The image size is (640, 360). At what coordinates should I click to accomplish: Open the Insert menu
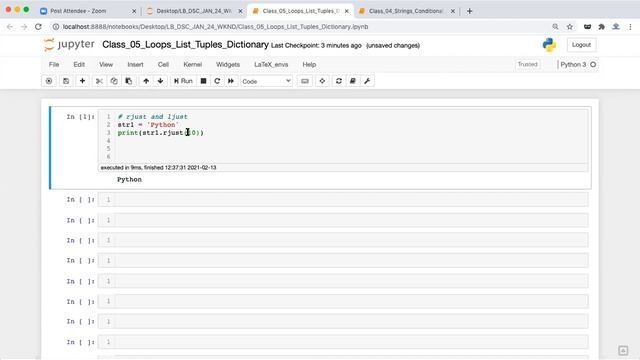click(135, 64)
